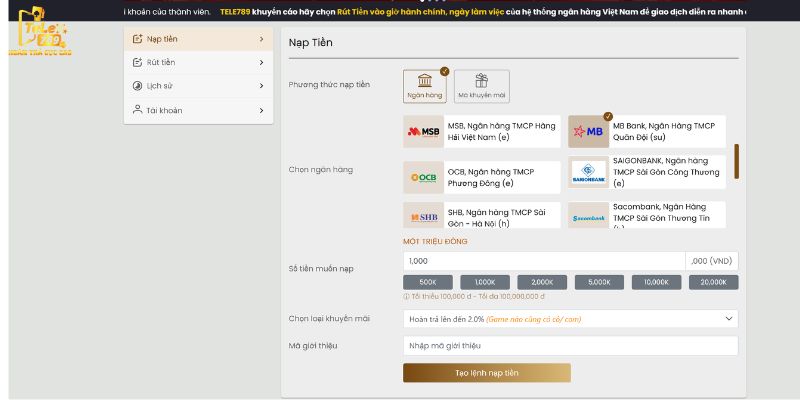Expand the Tài khoản menu chevron
Screen dimensions: 800x400
pos(261,110)
